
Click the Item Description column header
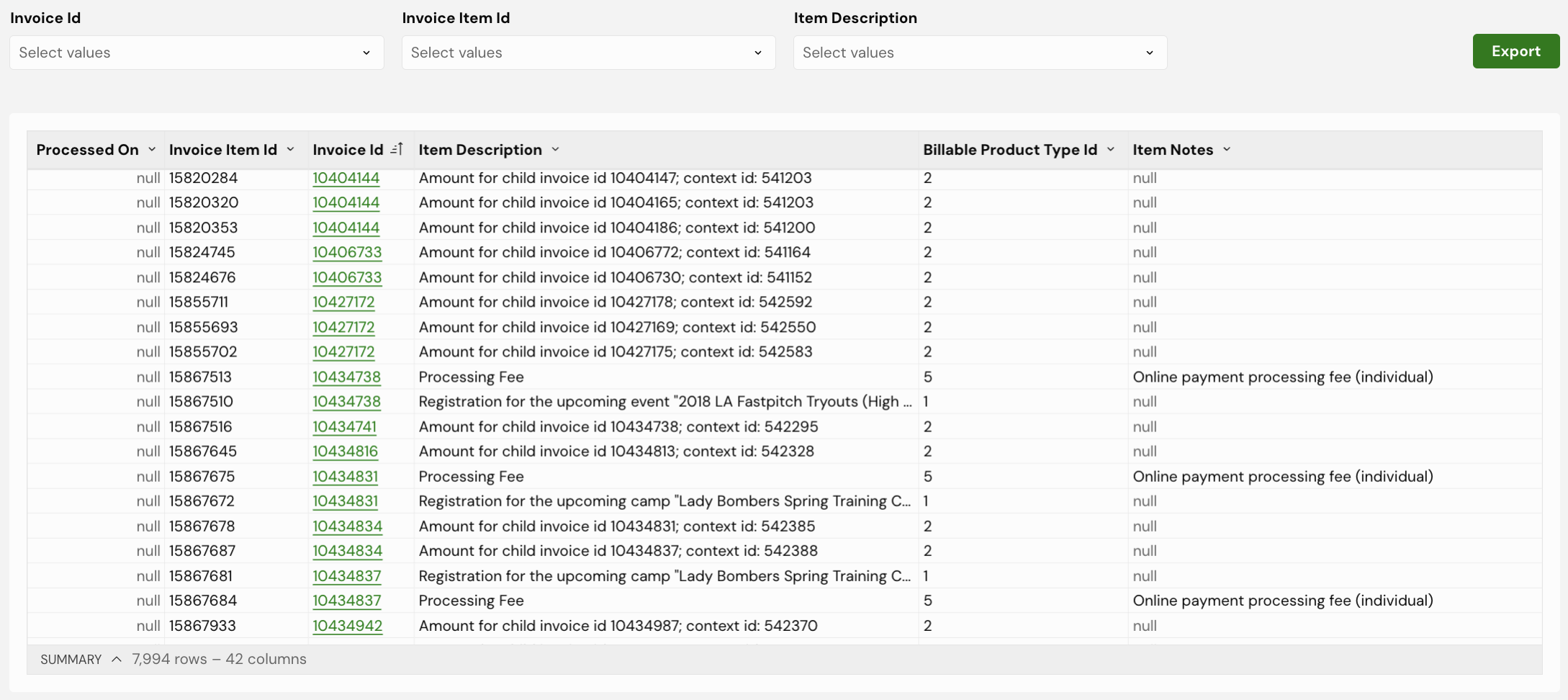(x=480, y=150)
